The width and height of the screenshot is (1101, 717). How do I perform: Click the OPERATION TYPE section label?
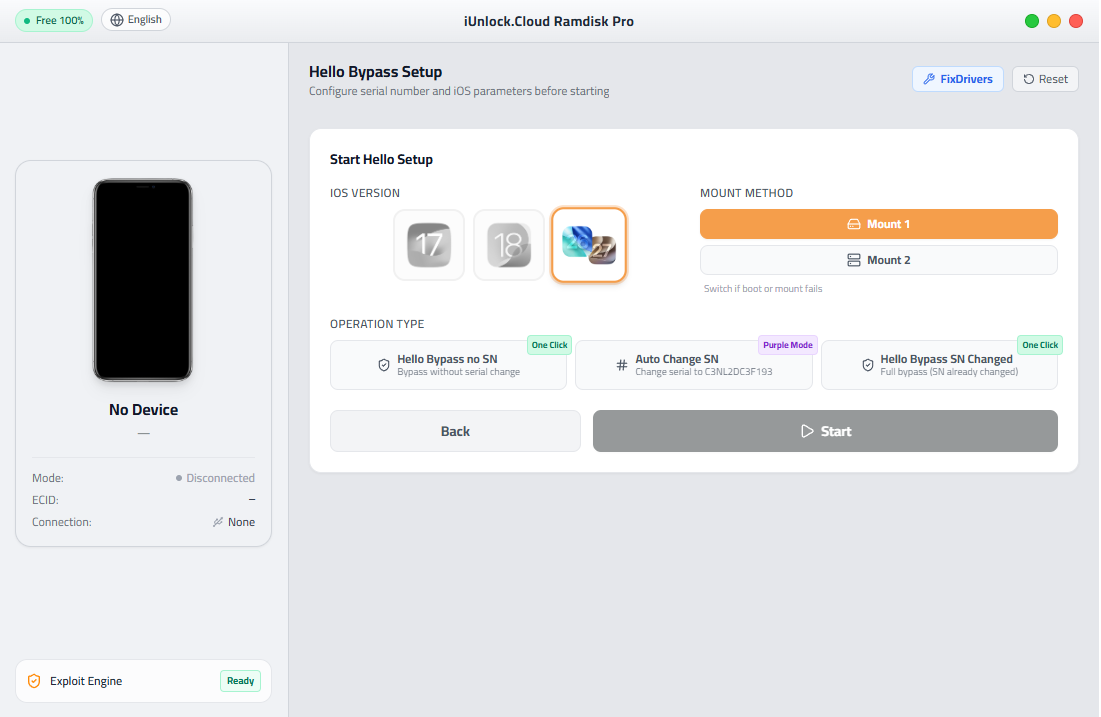[x=377, y=324]
